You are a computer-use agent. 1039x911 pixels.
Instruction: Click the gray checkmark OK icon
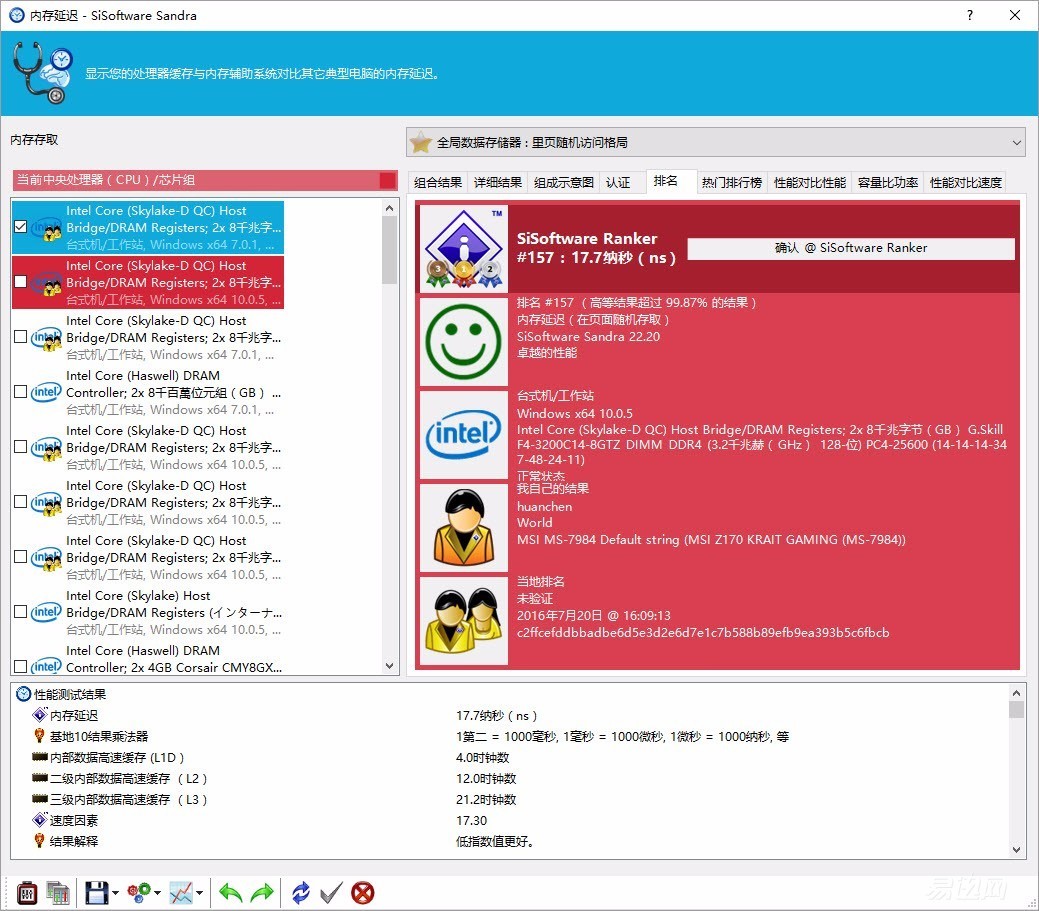pos(331,893)
